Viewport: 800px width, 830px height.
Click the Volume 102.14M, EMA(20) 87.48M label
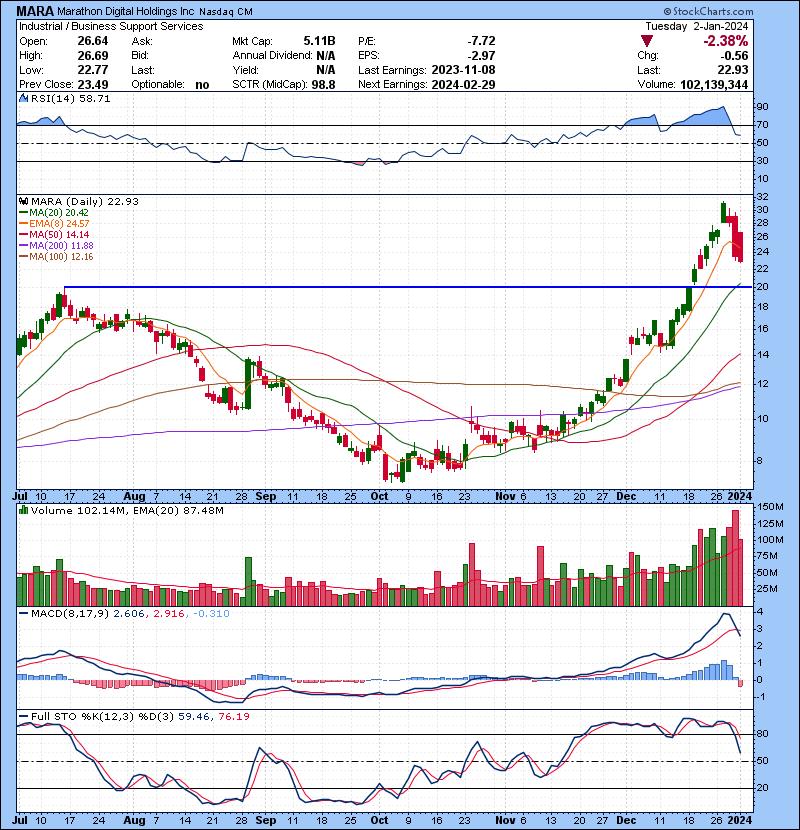click(x=127, y=511)
